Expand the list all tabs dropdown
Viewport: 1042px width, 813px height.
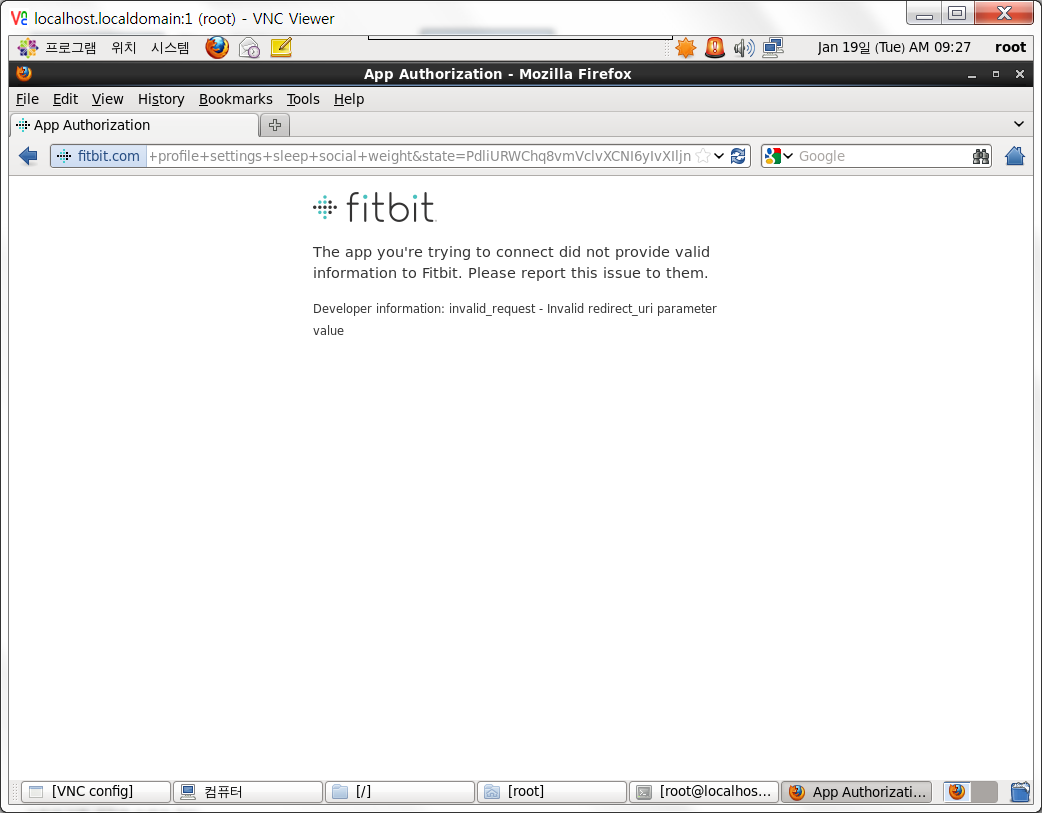coord(1019,124)
